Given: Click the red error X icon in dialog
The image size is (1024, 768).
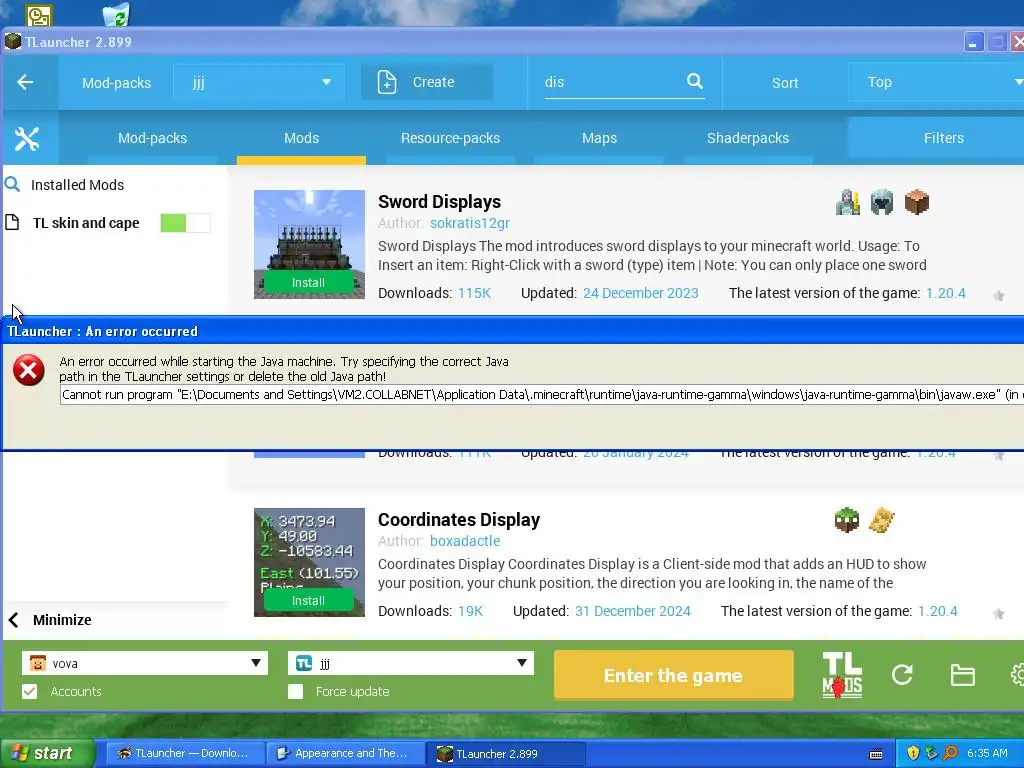Looking at the screenshot, I should pyautogui.click(x=29, y=370).
